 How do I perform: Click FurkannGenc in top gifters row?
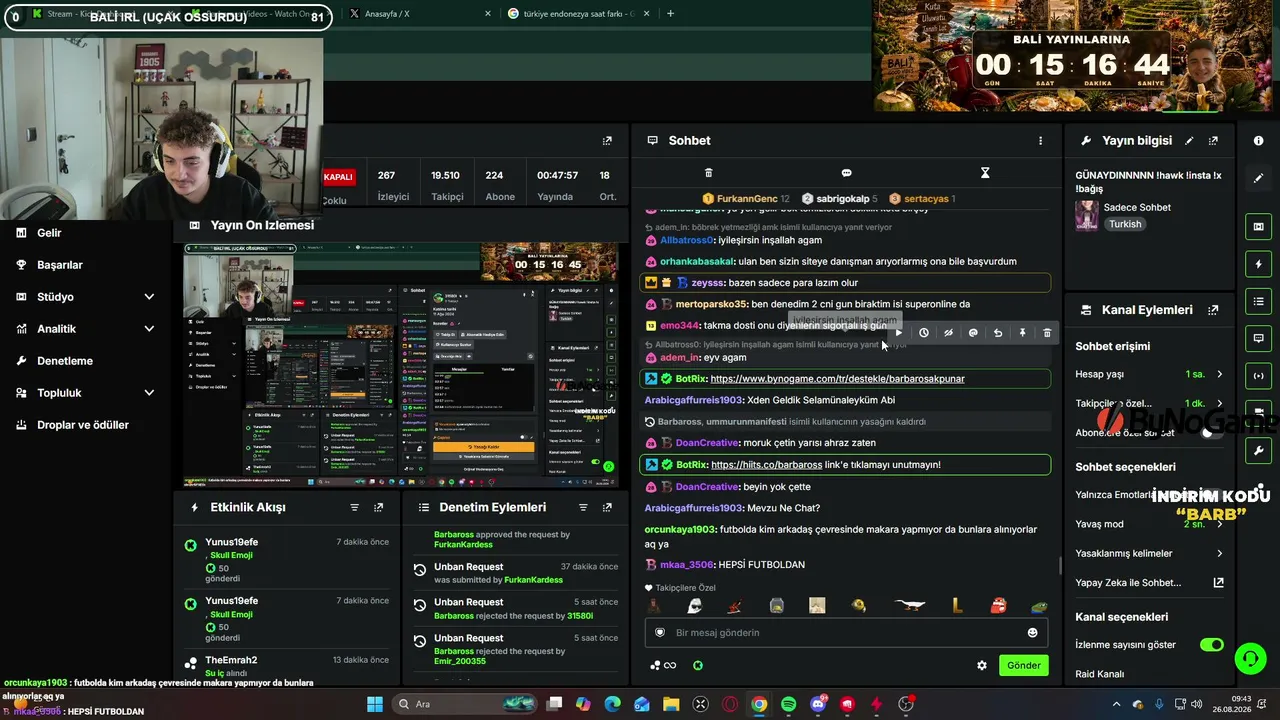coord(746,198)
